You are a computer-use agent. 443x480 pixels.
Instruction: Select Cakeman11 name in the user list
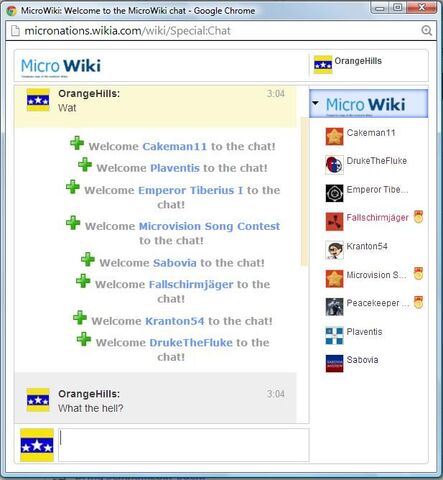[x=371, y=133]
